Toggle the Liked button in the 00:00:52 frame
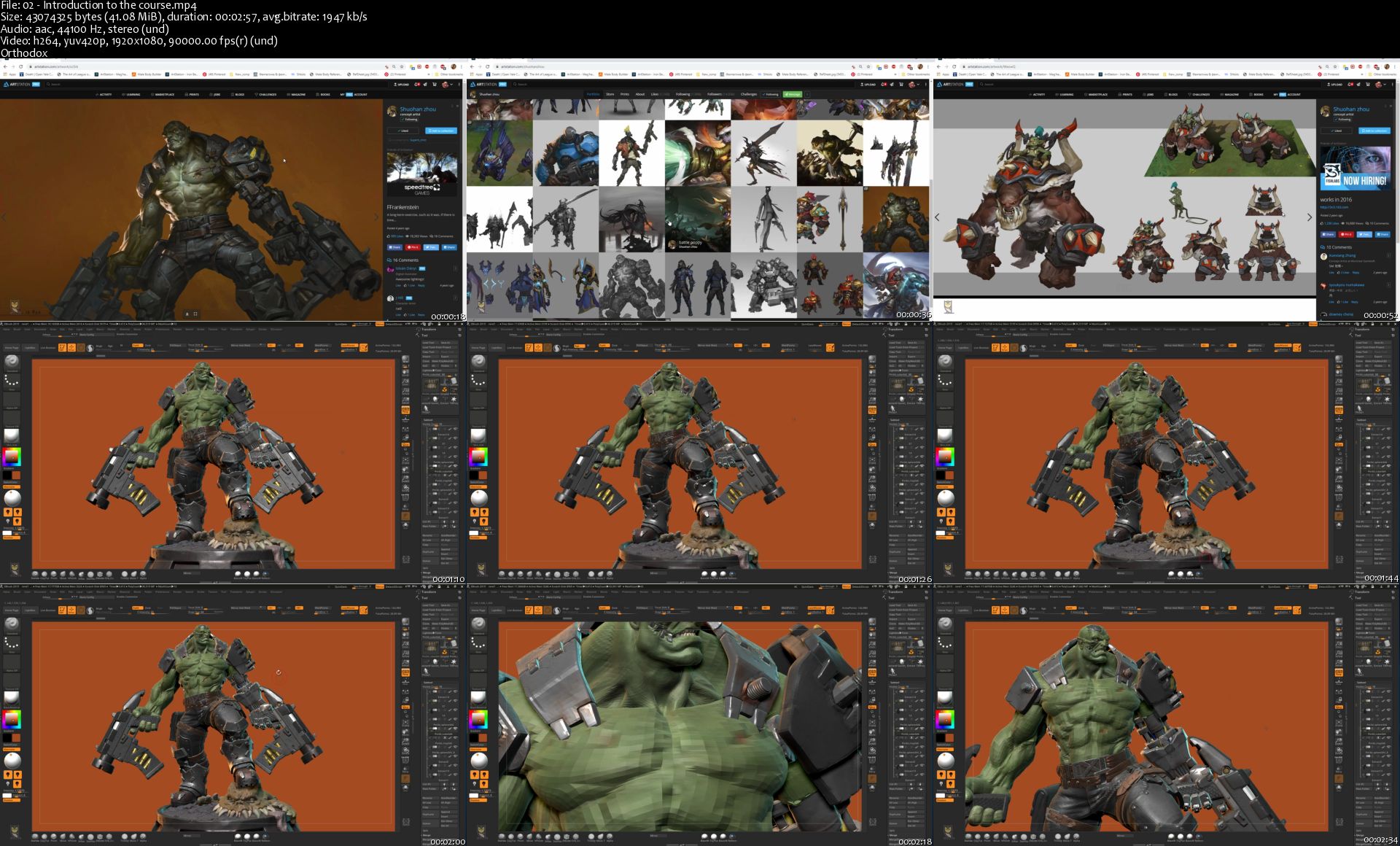Screen dimensions: 1400x846 (1337, 131)
